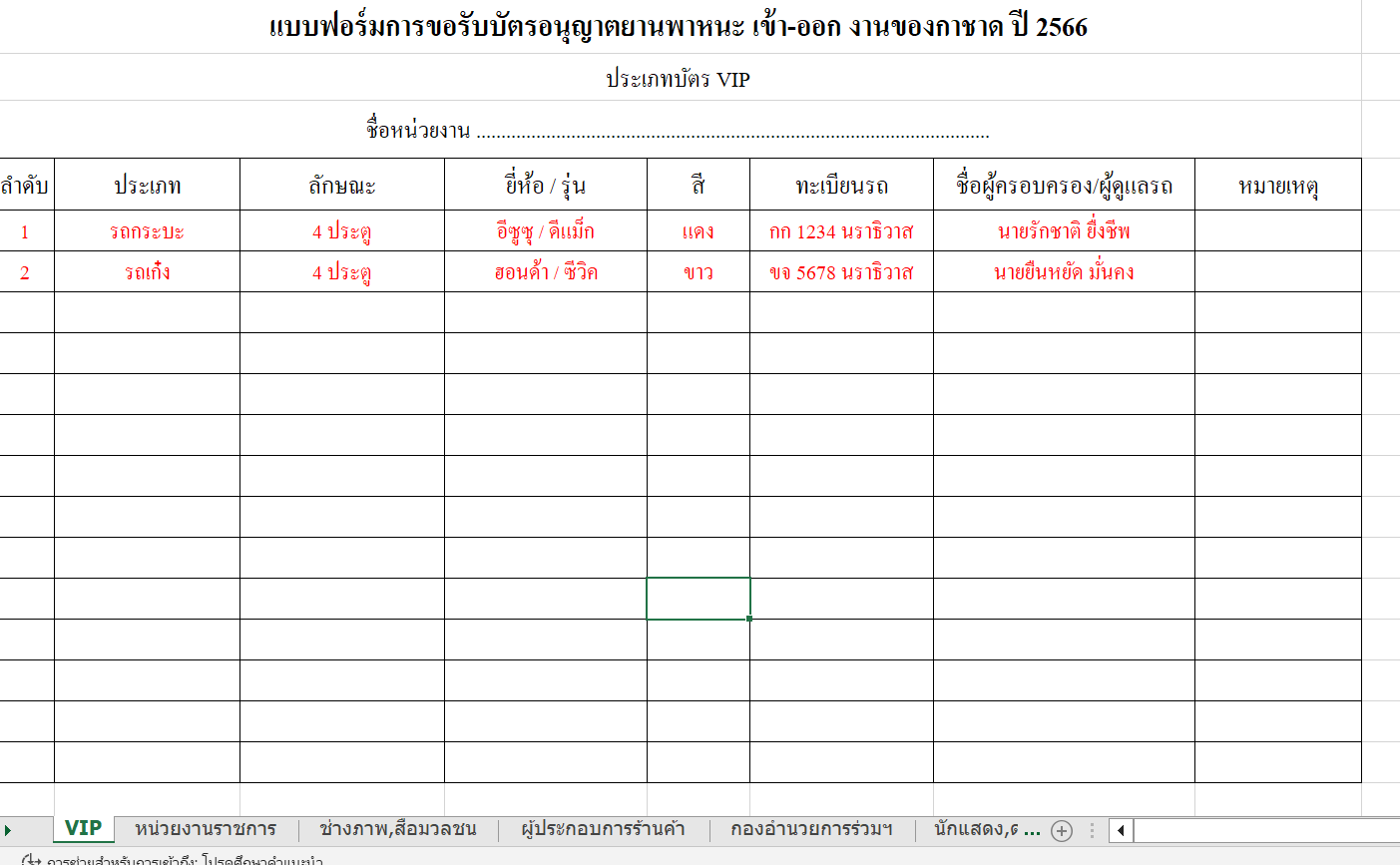
Task: Click the หมายเหตุ column header cell
Action: click(1277, 186)
